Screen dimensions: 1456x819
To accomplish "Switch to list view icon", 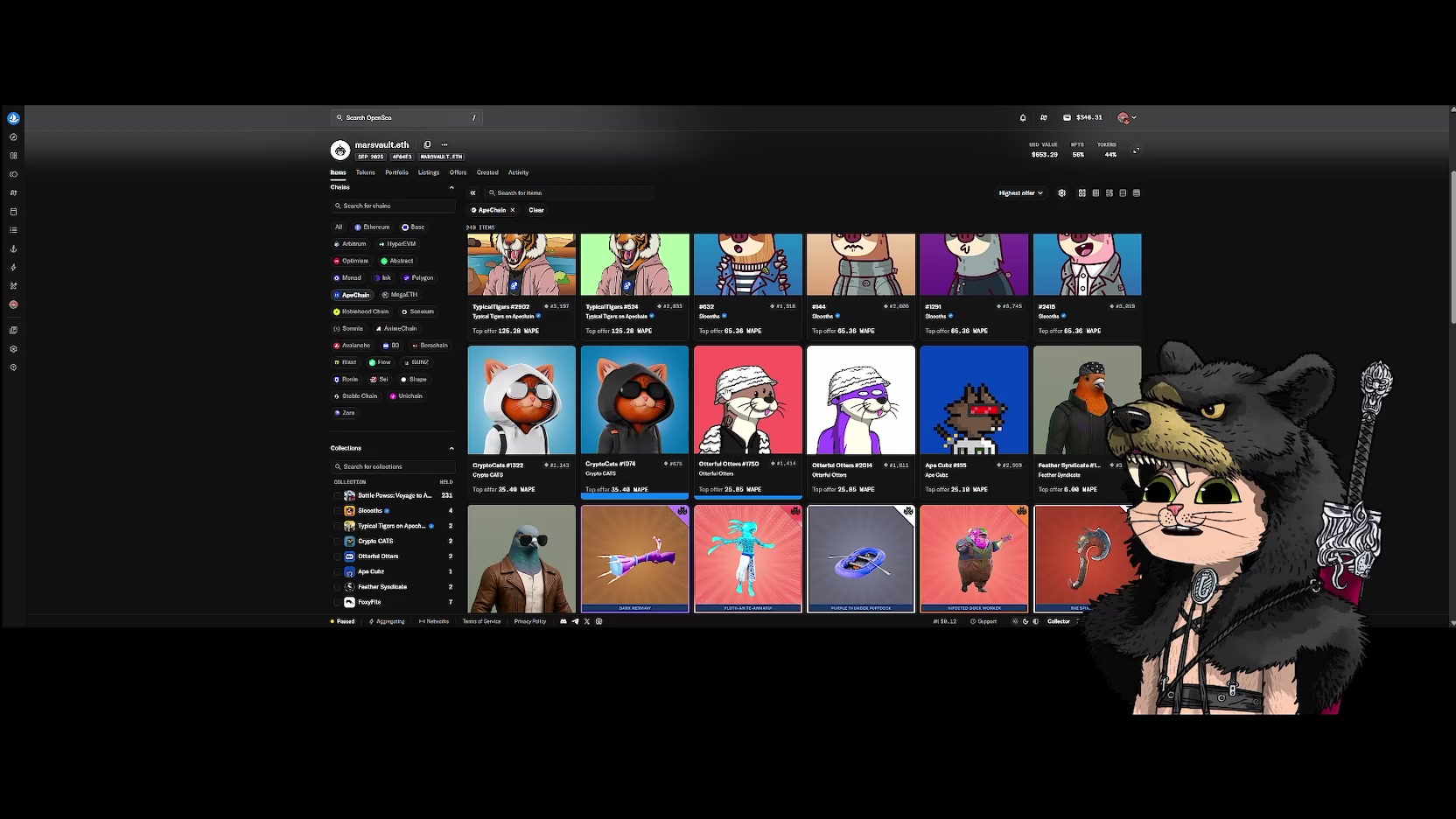I will point(1123,193).
